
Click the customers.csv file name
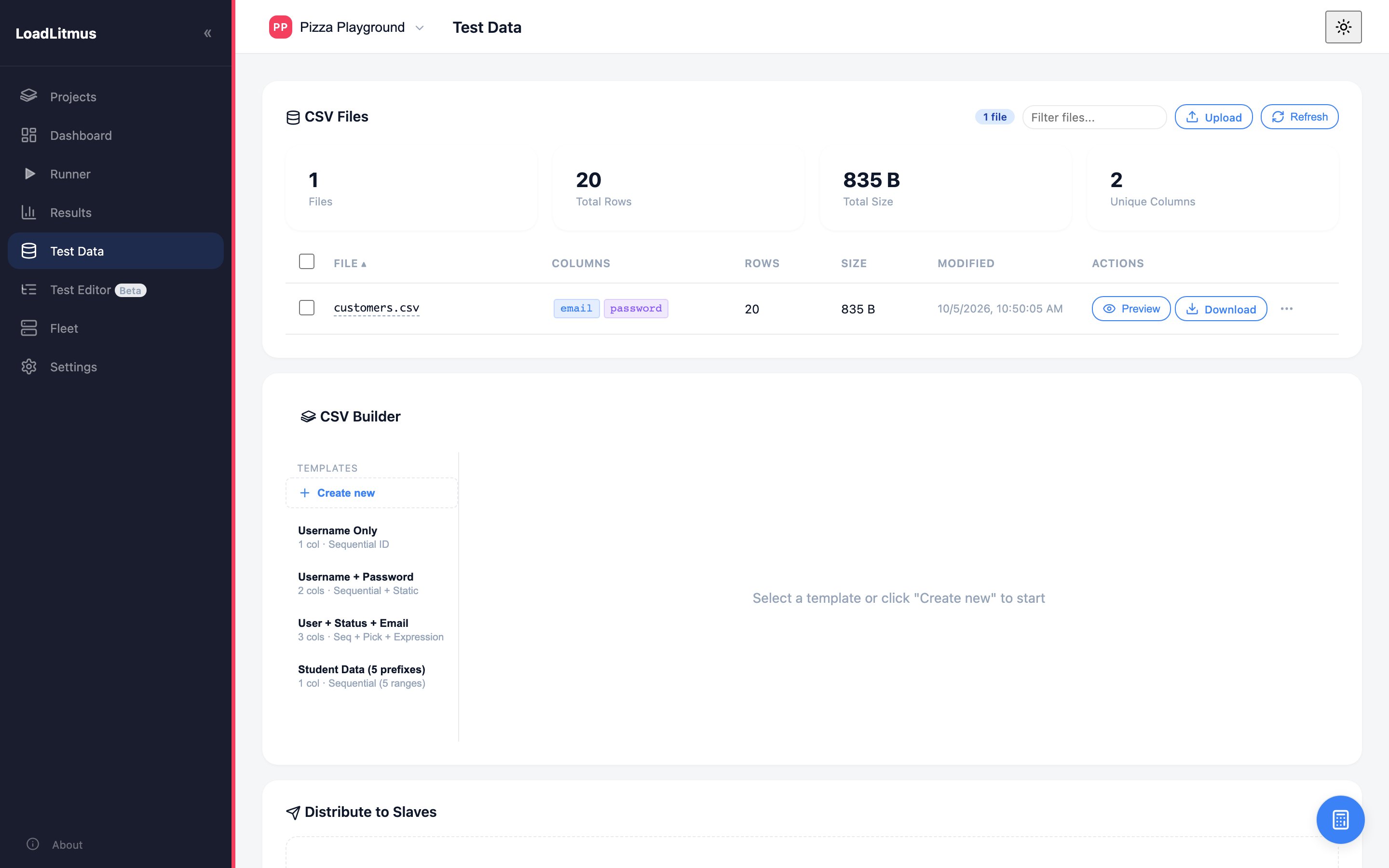click(377, 308)
